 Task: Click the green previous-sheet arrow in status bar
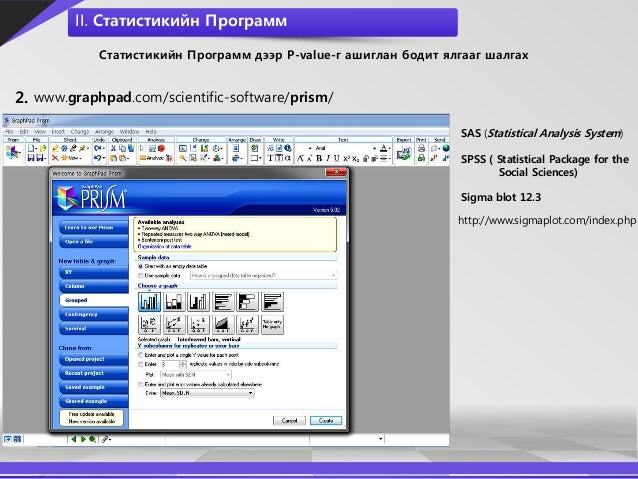tap(74, 439)
